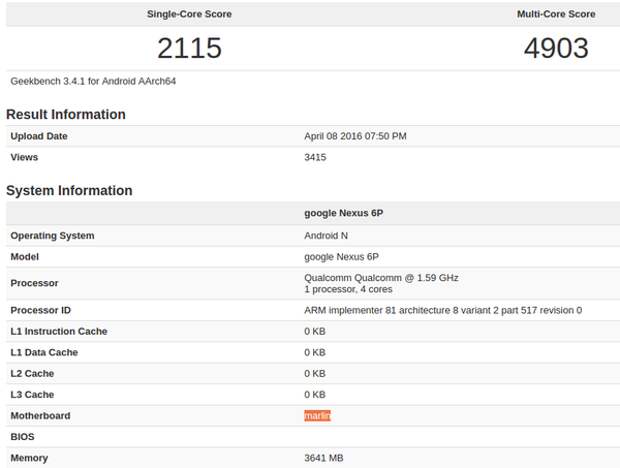The width and height of the screenshot is (620, 468).
Task: Click the Views label
Action: tap(25, 157)
